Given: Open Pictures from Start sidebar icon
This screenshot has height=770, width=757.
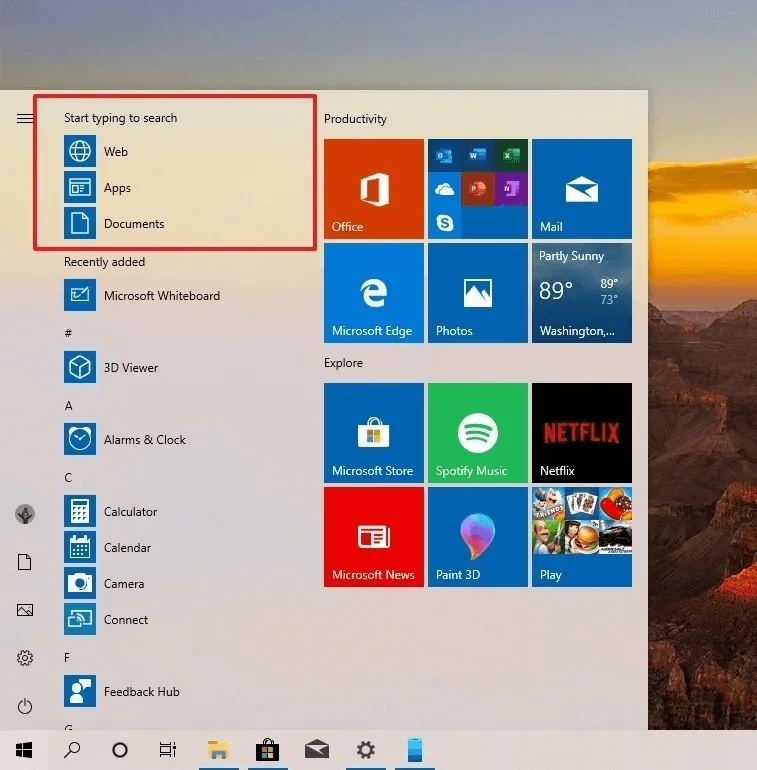Looking at the screenshot, I should click(25, 610).
